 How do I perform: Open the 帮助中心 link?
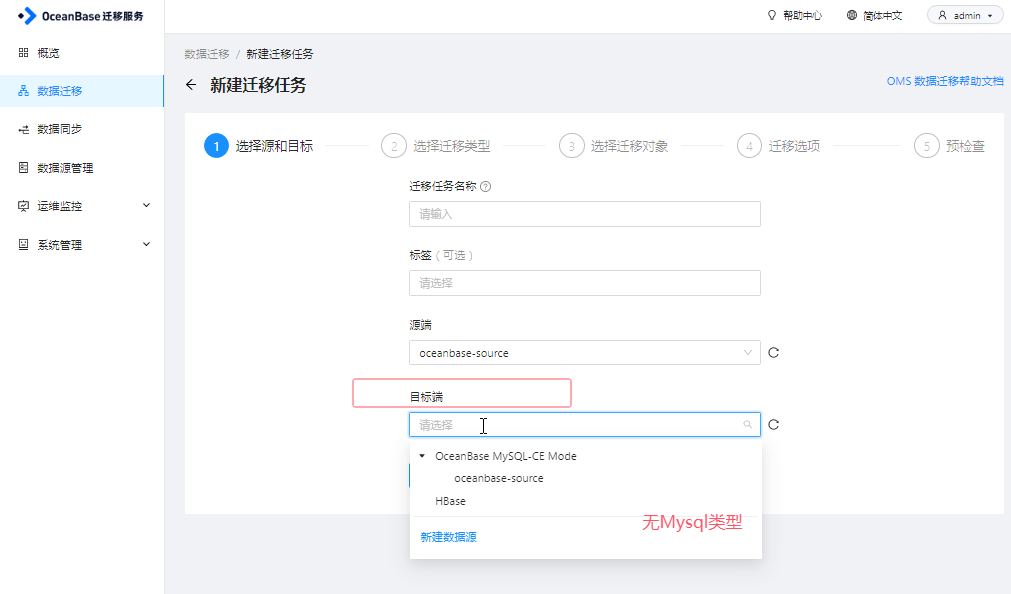[x=802, y=15]
